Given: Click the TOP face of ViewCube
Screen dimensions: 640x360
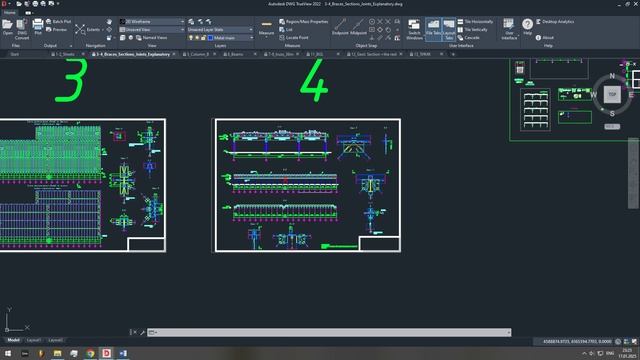Looking at the screenshot, I should (x=612, y=94).
